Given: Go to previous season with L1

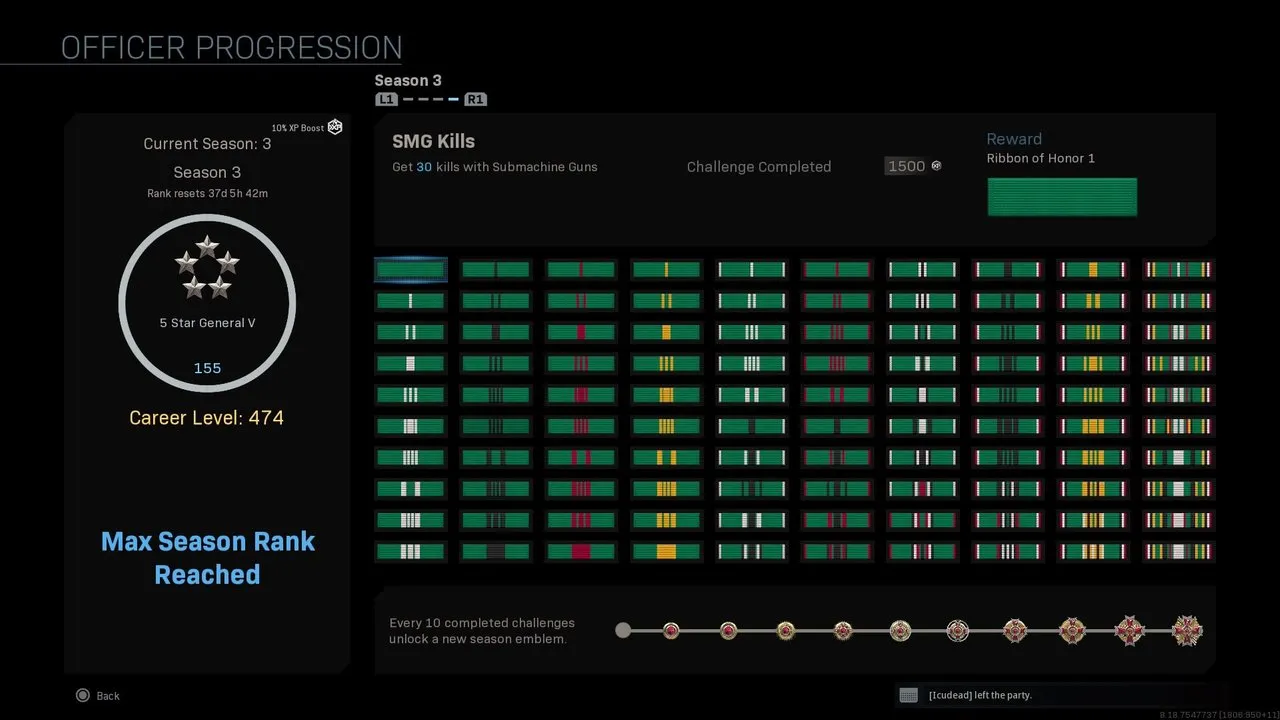Looking at the screenshot, I should click(386, 99).
